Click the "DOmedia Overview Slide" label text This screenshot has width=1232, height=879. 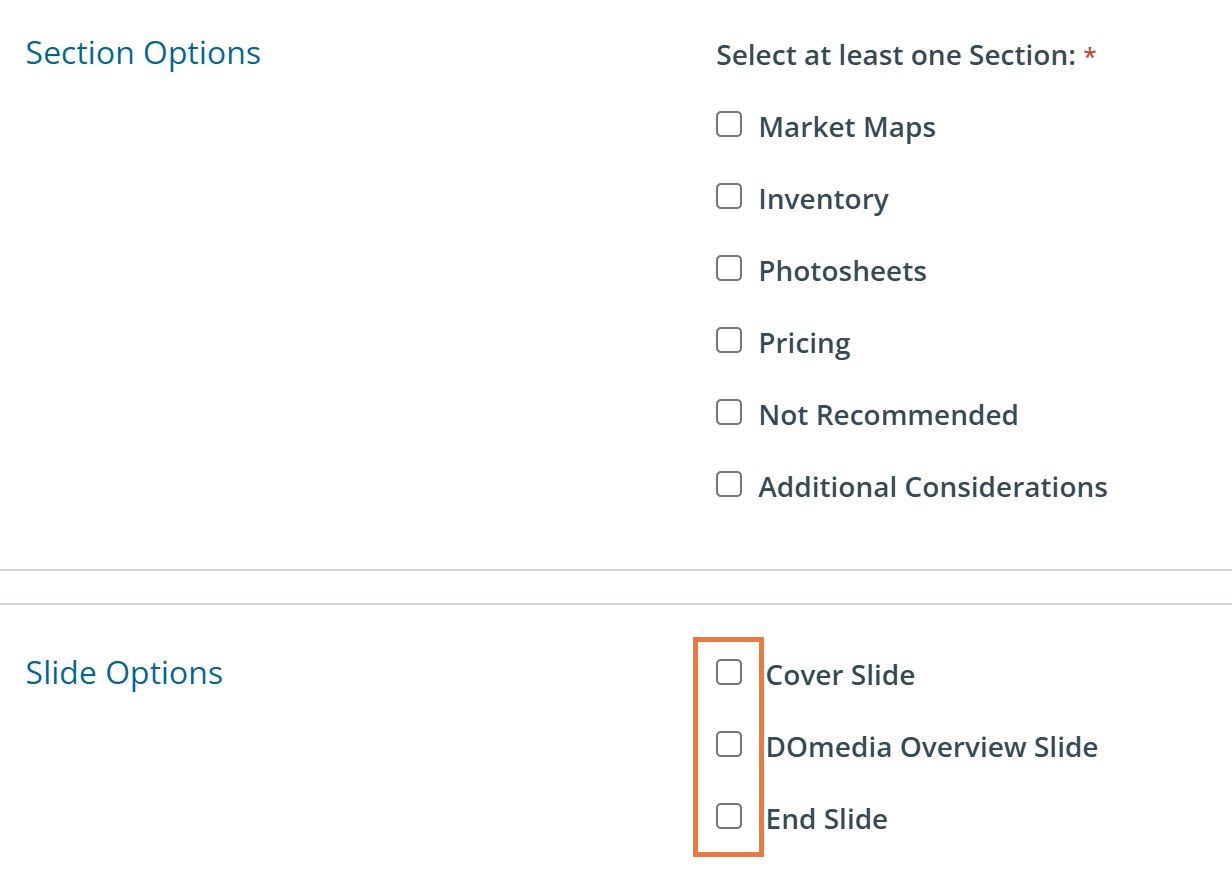tap(931, 748)
